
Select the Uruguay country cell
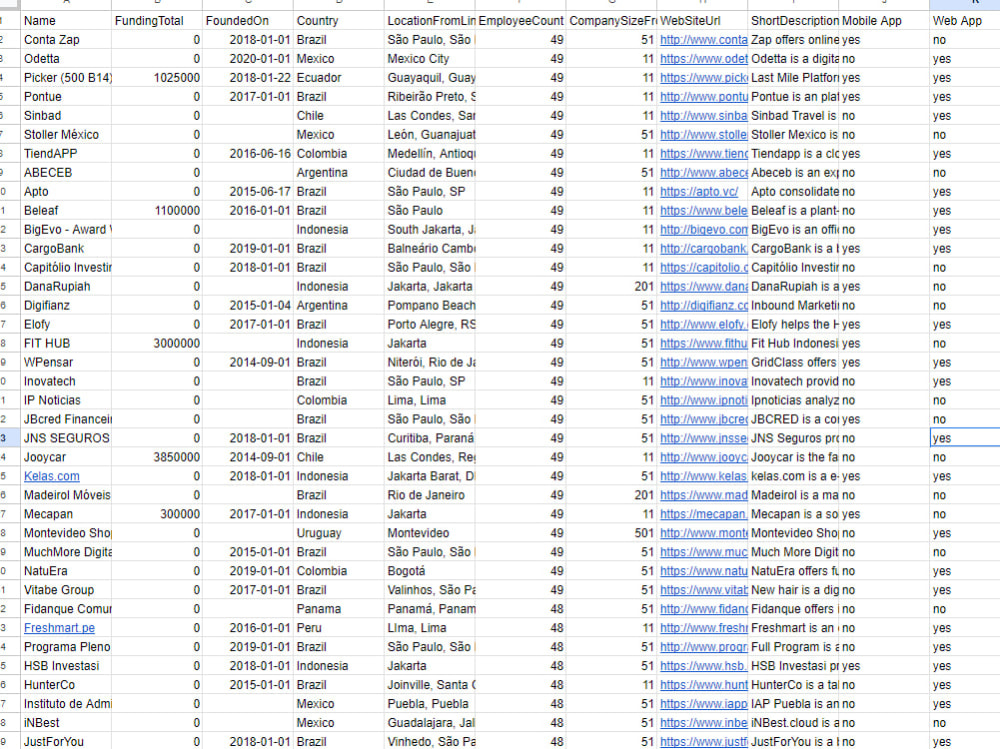pos(339,533)
